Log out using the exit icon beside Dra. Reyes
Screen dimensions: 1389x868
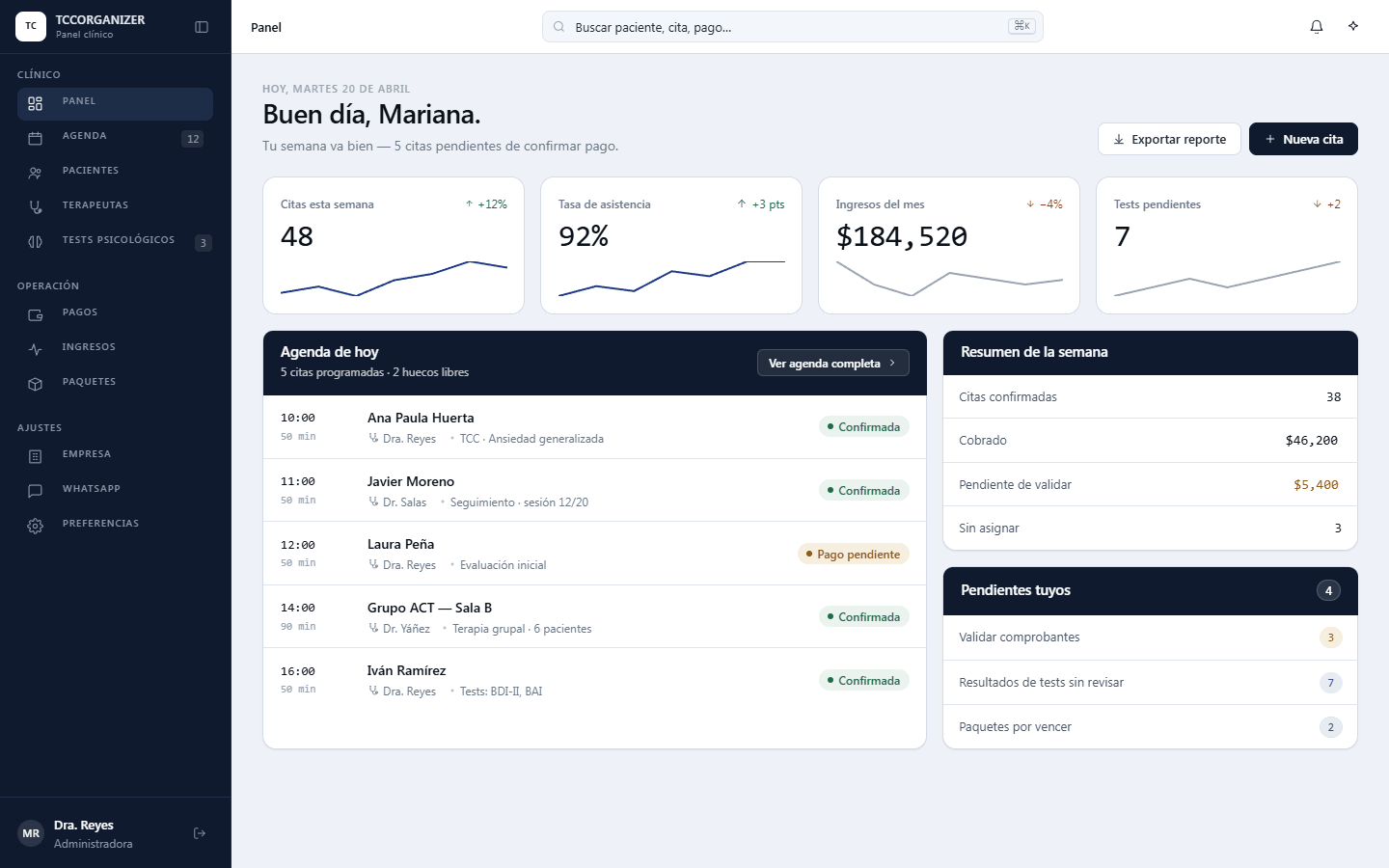[200, 833]
